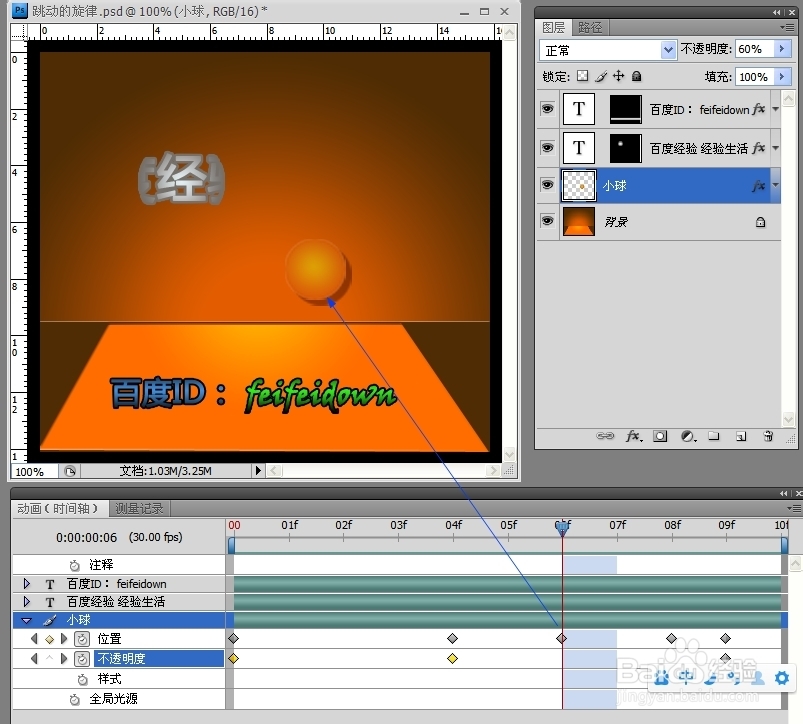Select 不透明度 property row label
This screenshot has height=724, width=803.
pos(159,658)
